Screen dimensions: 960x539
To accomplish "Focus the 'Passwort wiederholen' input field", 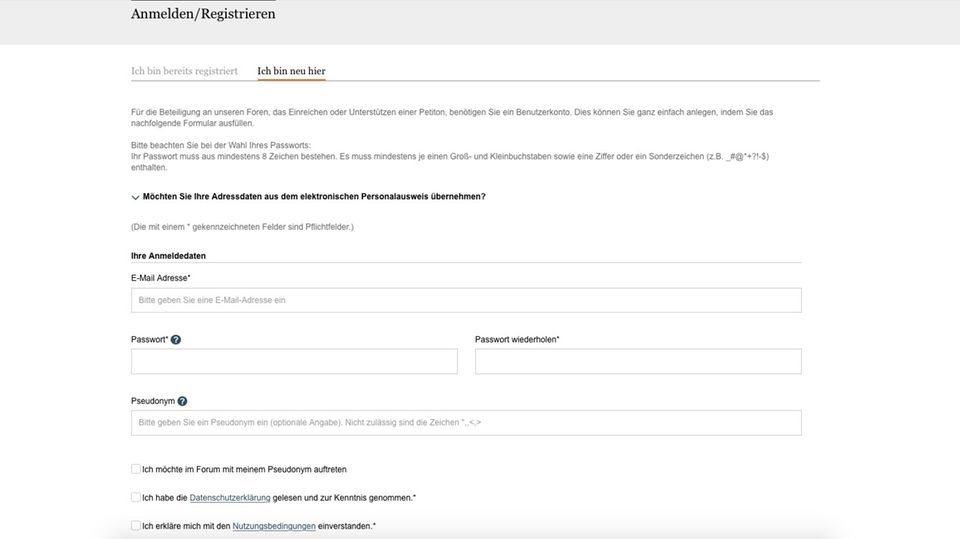I will (638, 361).
